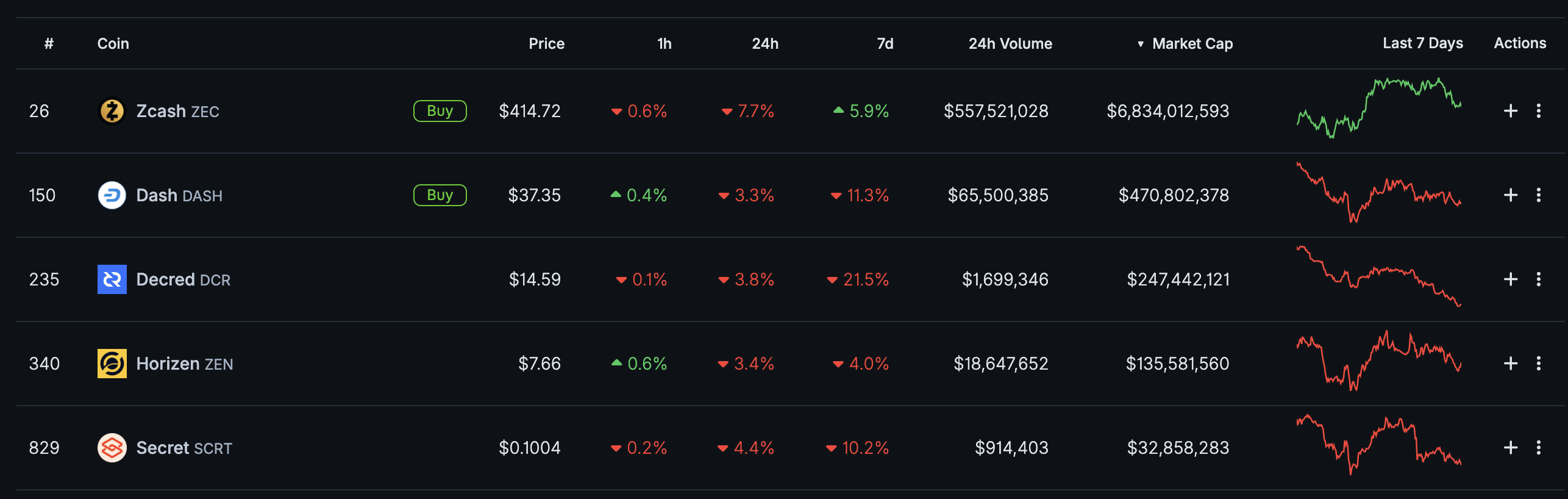Click the Dash coin logo
The width and height of the screenshot is (1568, 499).
(113, 195)
